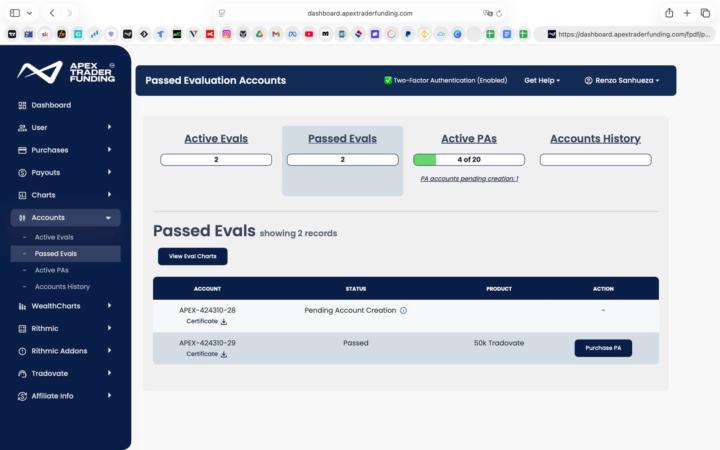The image size is (720, 450).
Task: Open the Get Help dropdown
Action: coord(542,80)
